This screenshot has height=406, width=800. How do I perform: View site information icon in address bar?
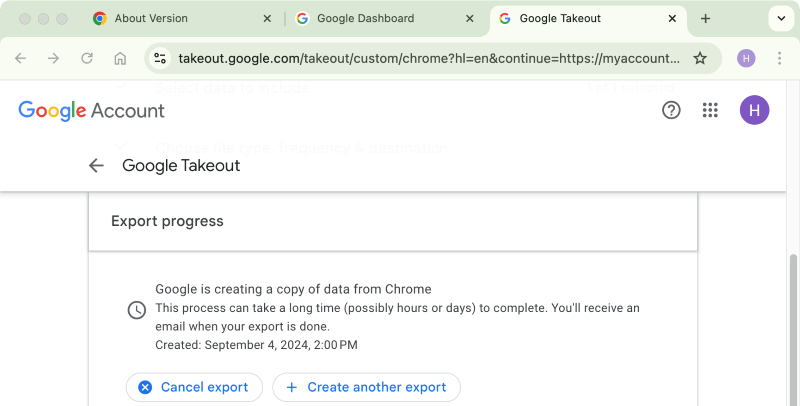tap(160, 58)
